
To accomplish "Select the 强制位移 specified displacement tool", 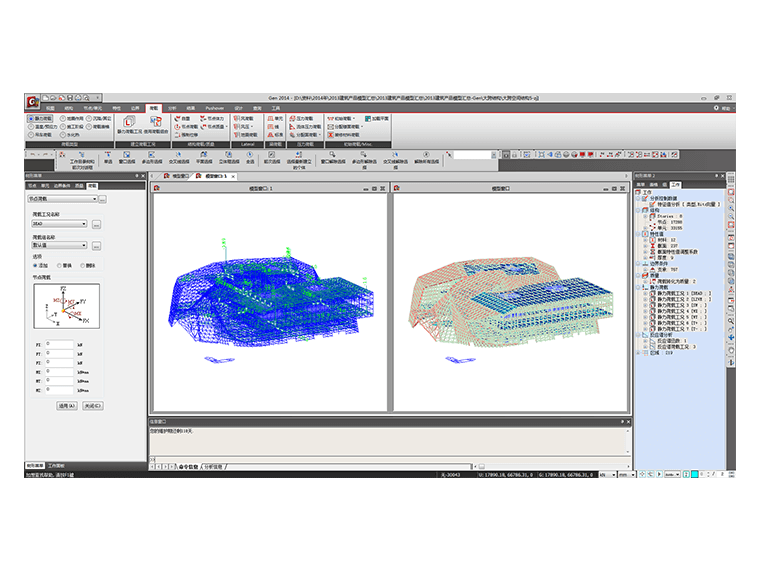I will pyautogui.click(x=186, y=135).
